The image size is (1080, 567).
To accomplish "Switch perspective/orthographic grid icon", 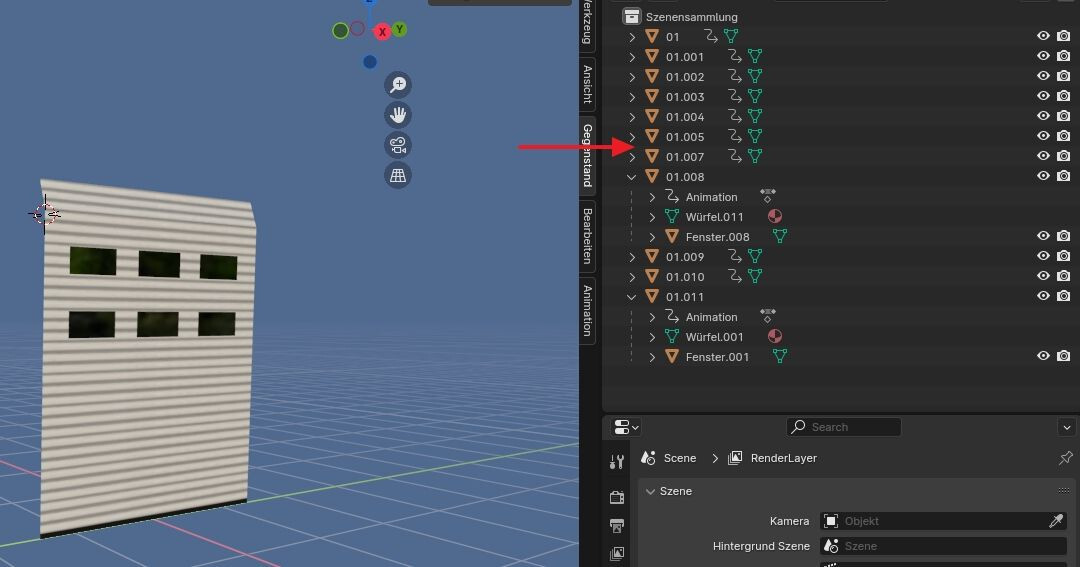I will point(398,176).
